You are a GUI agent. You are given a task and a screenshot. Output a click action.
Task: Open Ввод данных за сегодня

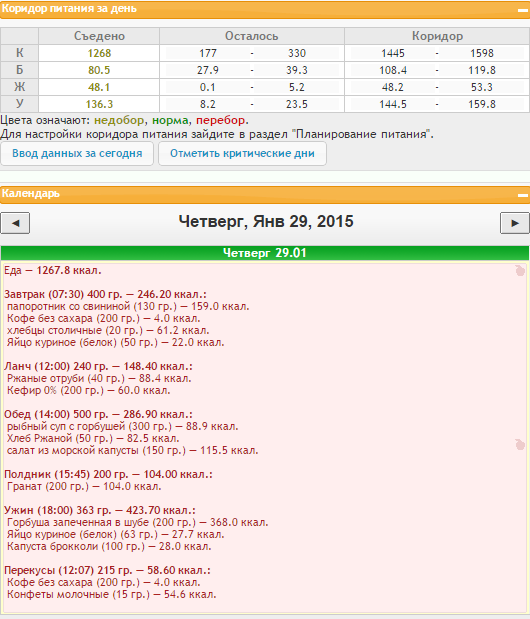point(77,154)
